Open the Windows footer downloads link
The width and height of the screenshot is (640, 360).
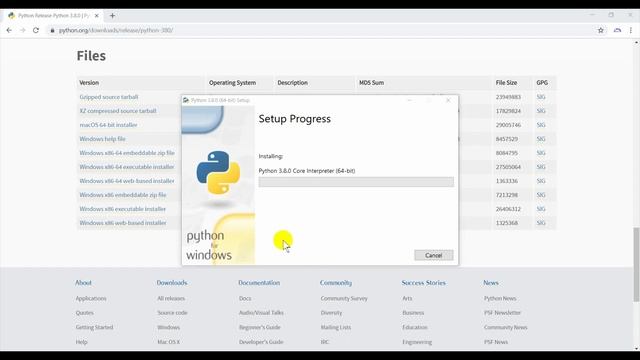(x=169, y=327)
